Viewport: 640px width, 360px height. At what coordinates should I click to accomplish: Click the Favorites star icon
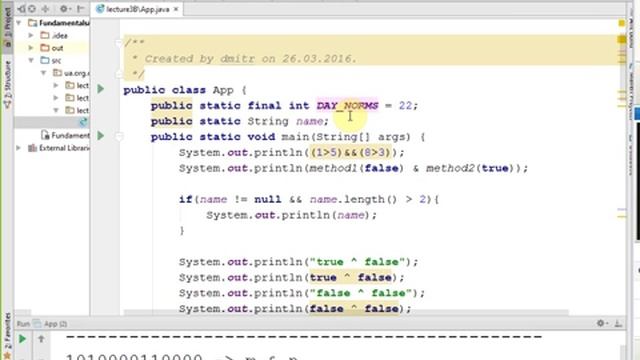coord(7,356)
